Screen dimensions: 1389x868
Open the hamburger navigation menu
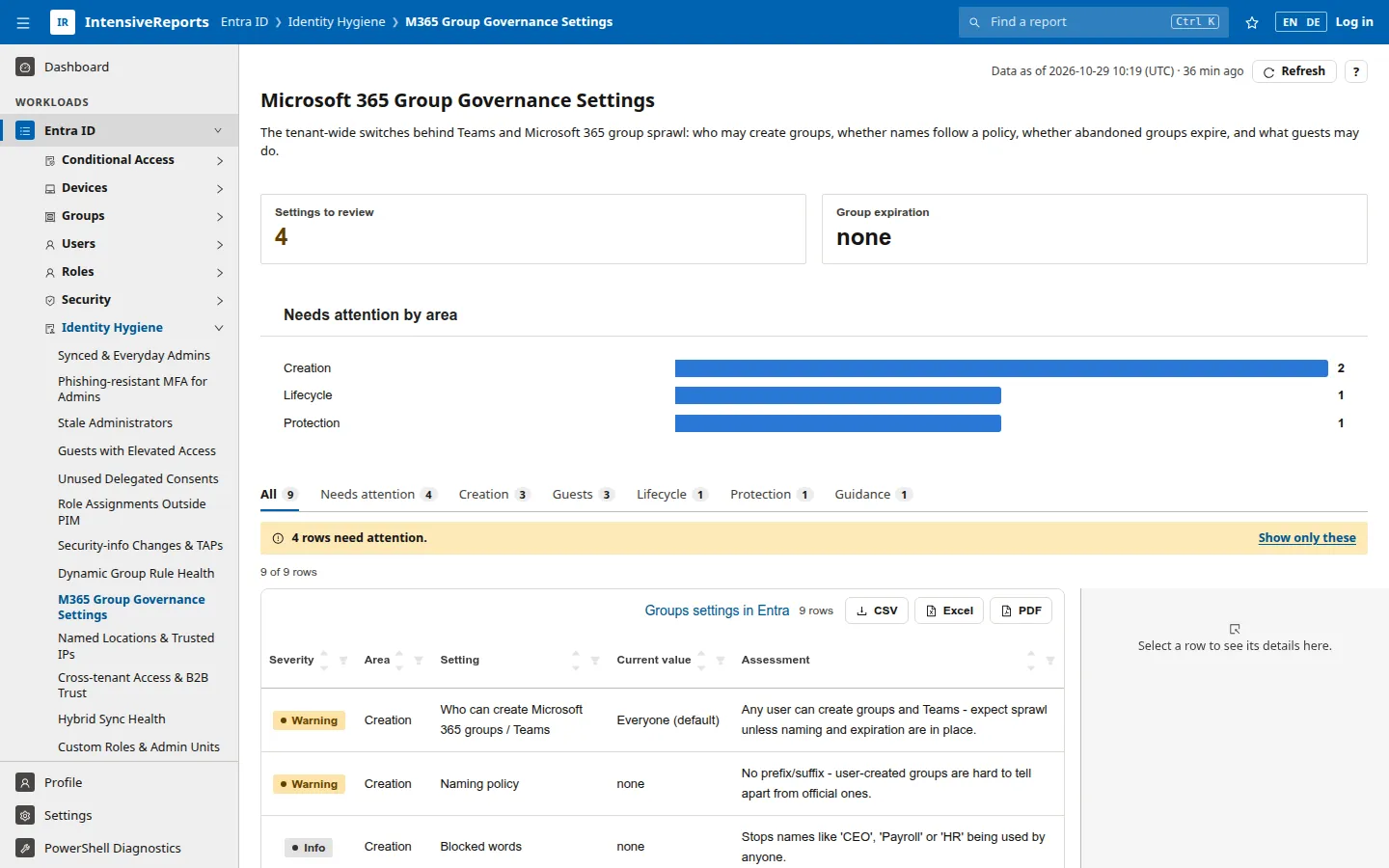click(x=23, y=22)
